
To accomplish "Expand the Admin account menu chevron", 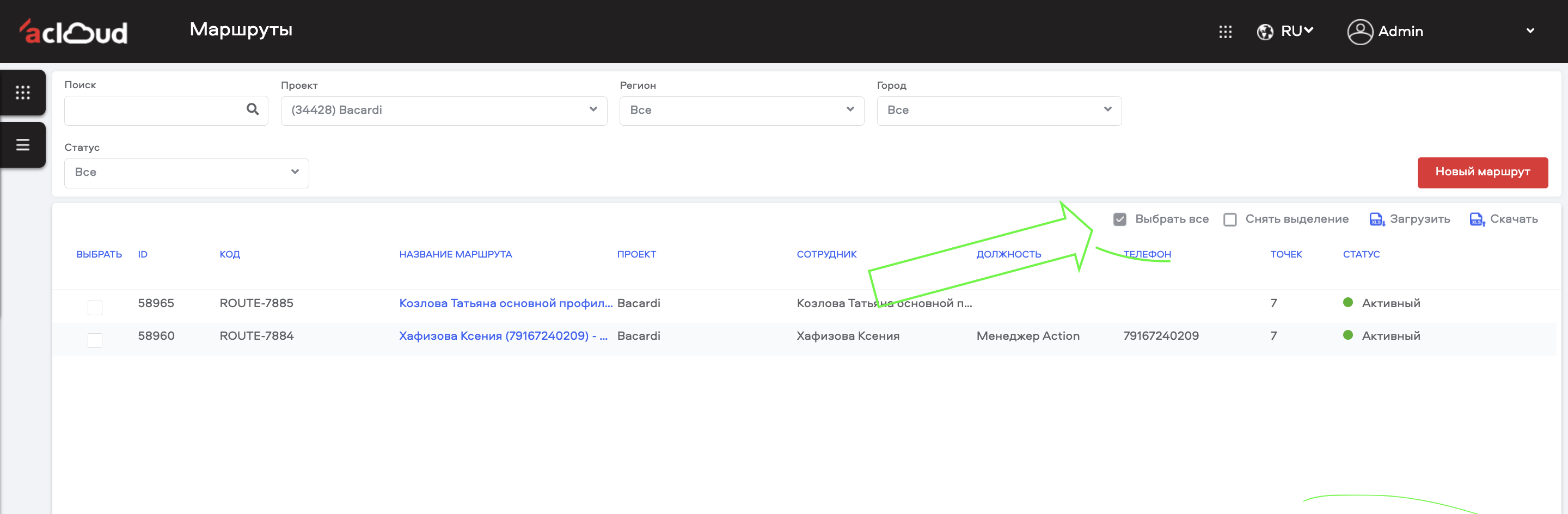I will tap(1530, 31).
